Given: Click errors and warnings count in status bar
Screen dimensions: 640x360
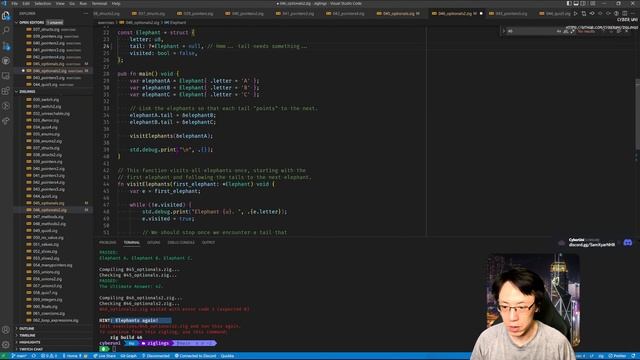Looking at the screenshot, I should [x=49, y=356].
